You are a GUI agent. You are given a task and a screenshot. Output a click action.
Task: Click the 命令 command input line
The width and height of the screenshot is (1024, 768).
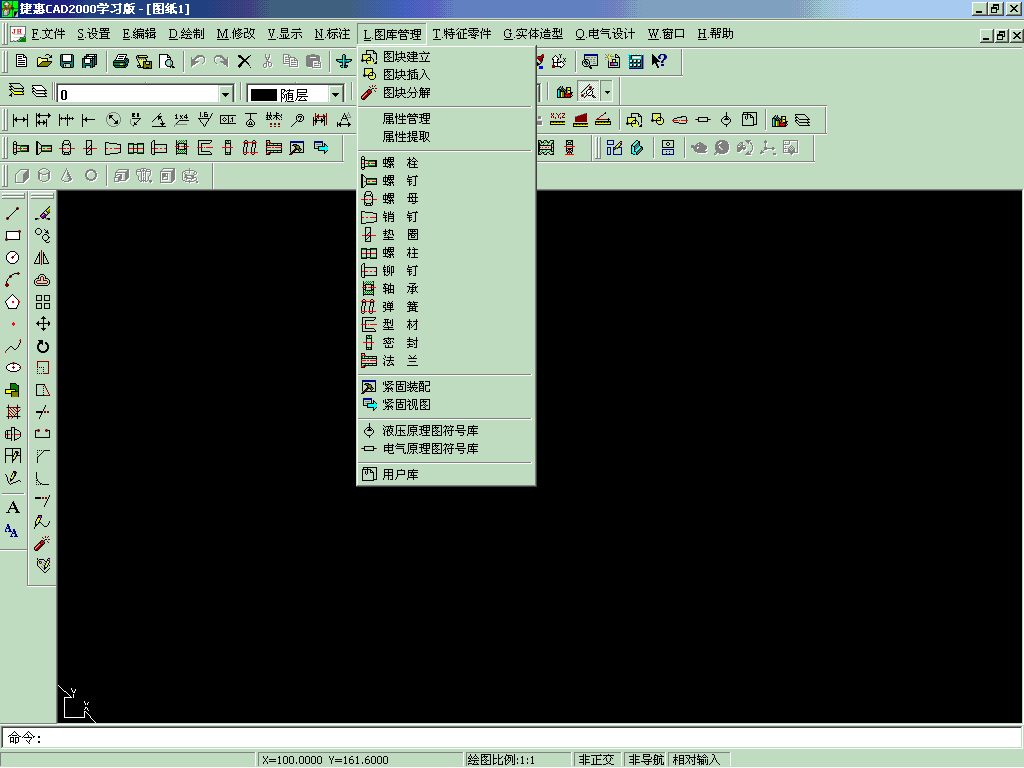[x=500, y=738]
